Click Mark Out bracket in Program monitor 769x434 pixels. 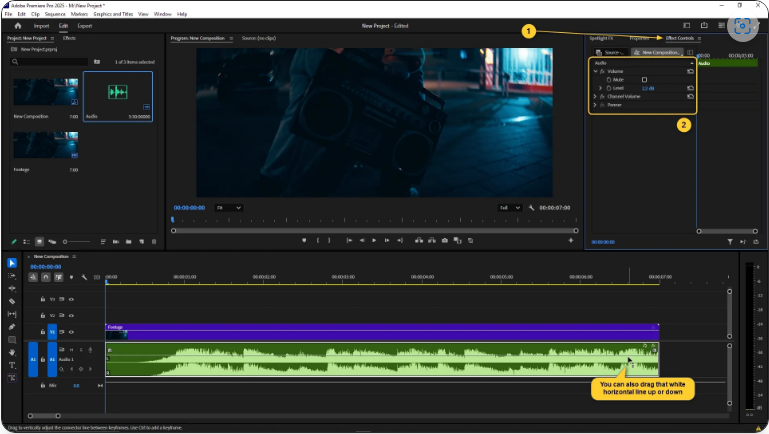click(x=329, y=241)
